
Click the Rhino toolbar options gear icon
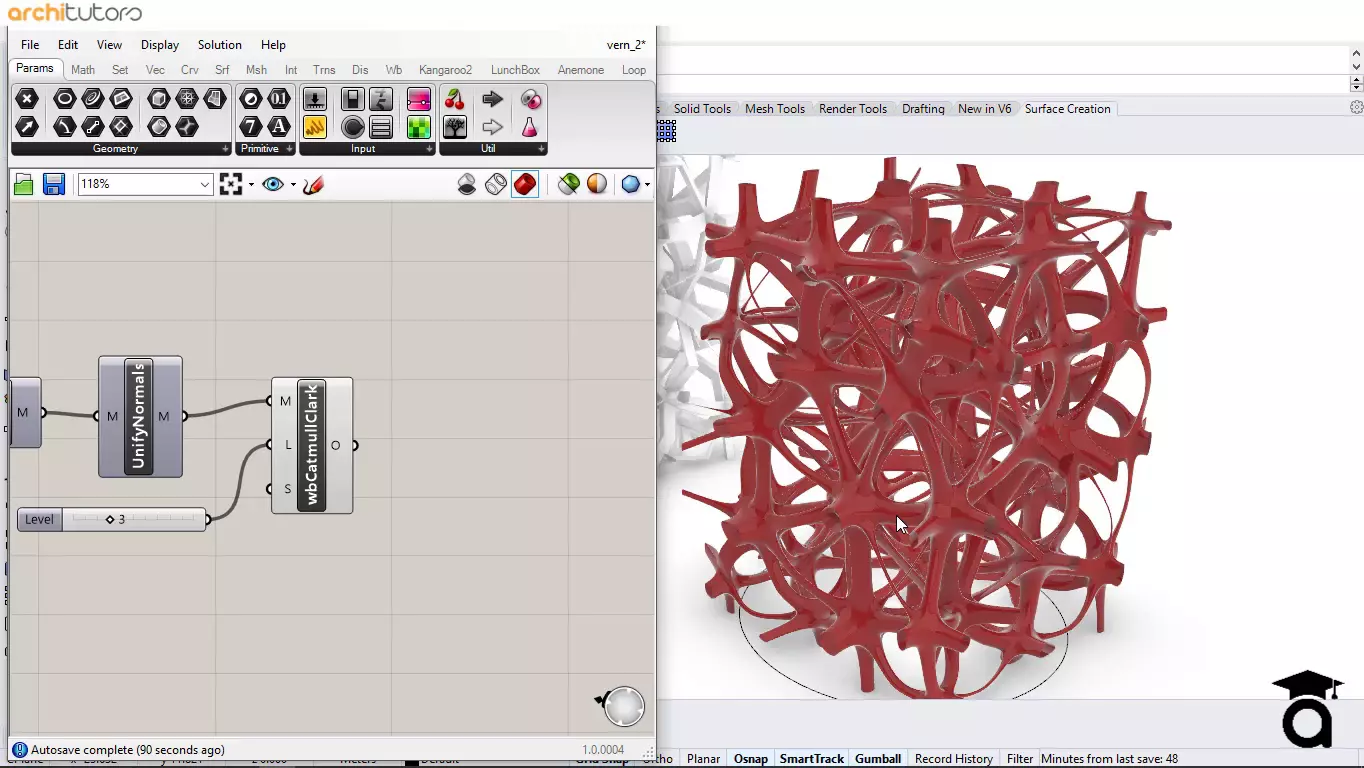(x=1356, y=108)
